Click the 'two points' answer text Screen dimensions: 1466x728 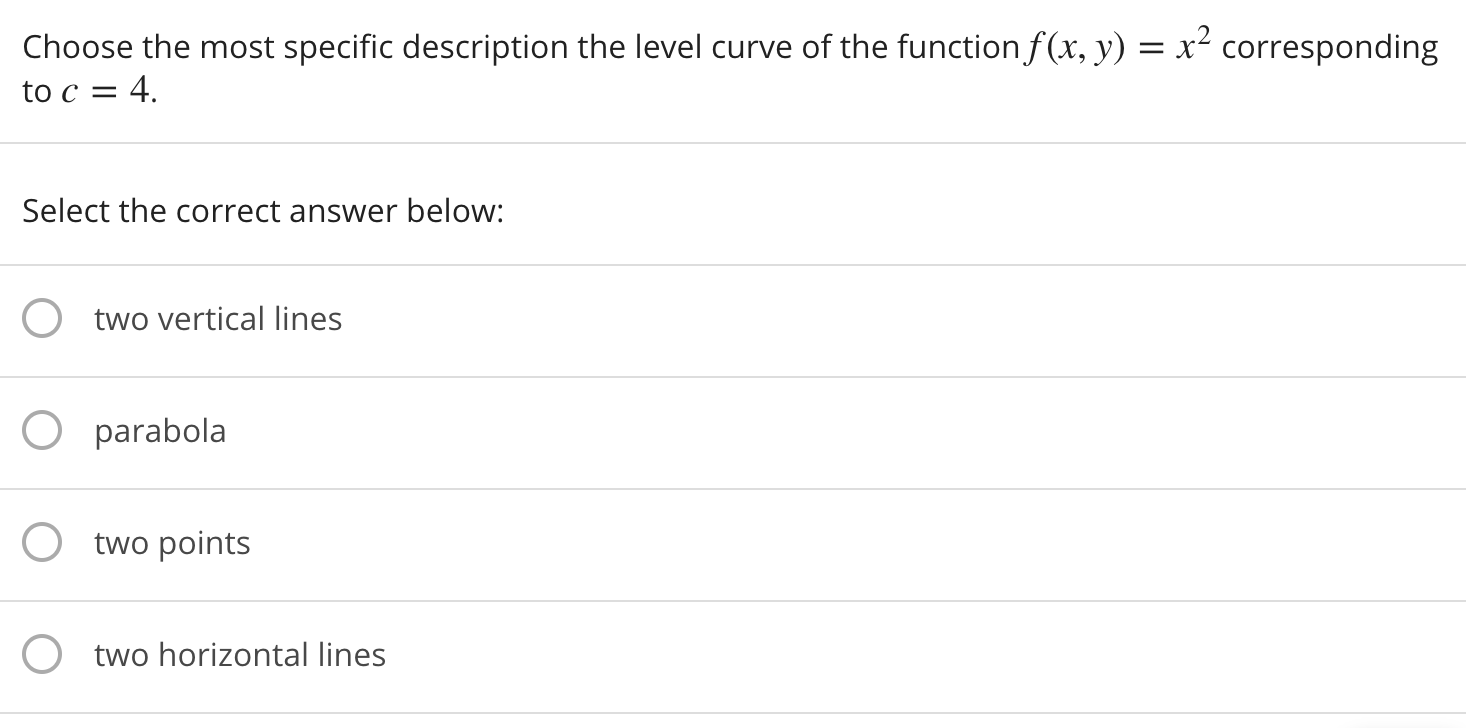click(171, 542)
